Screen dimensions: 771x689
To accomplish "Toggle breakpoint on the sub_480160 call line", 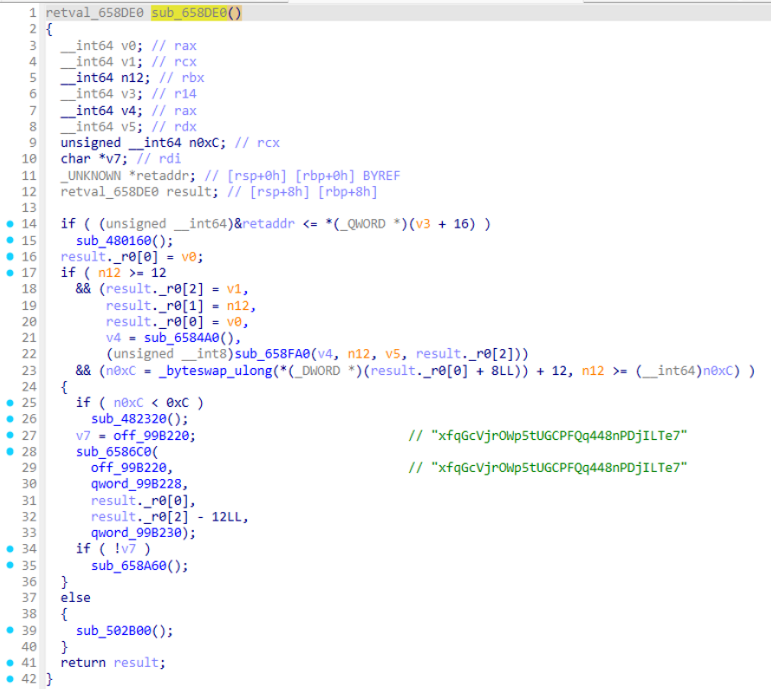I will point(11,240).
